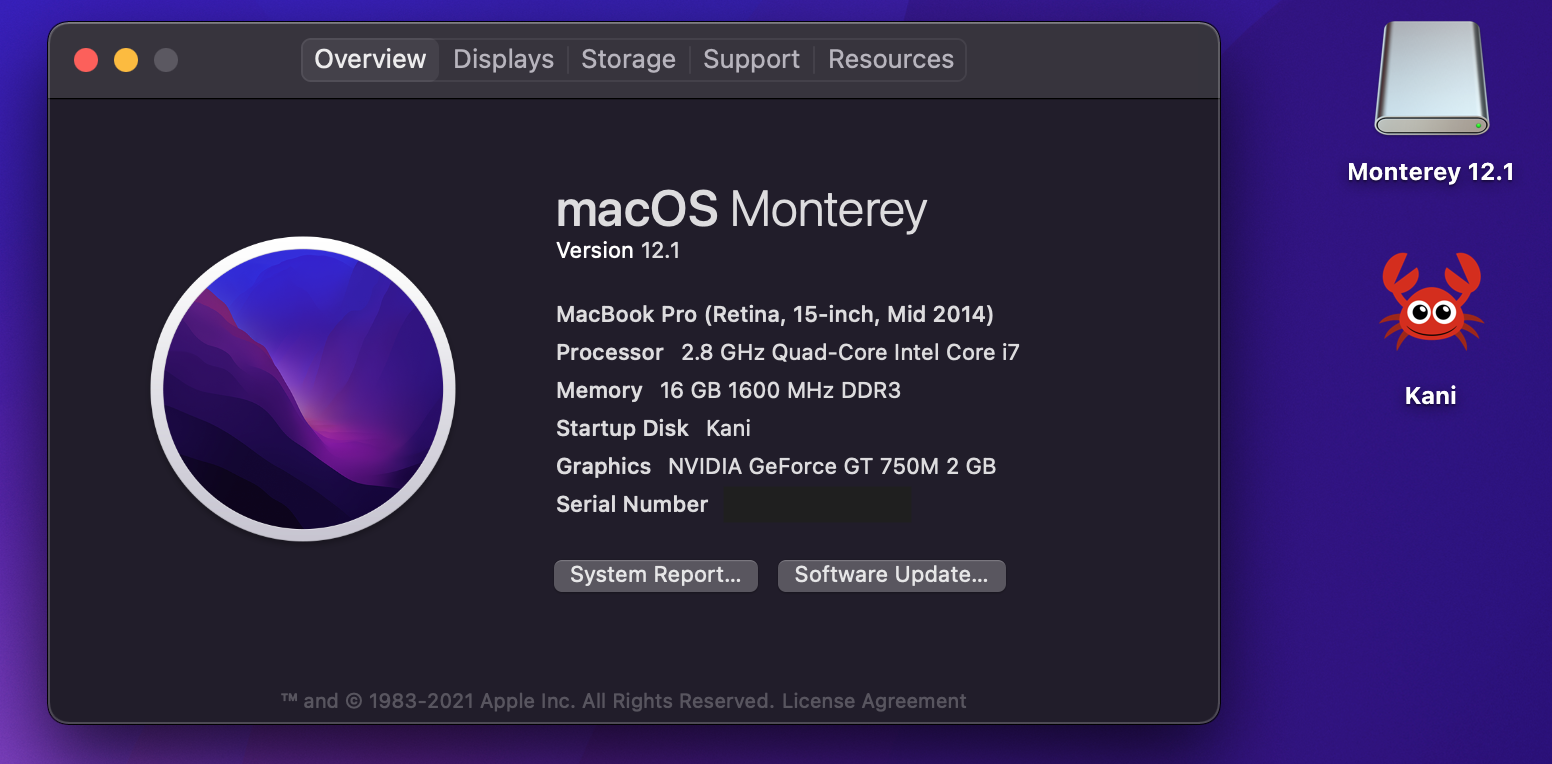Switch to the Overview tab
This screenshot has width=1552, height=764.
(x=370, y=60)
